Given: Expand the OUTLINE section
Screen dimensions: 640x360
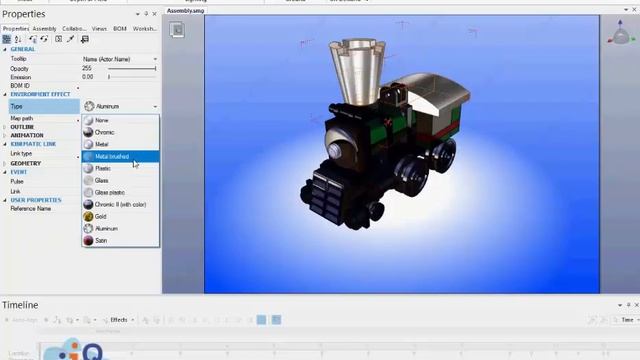Looking at the screenshot, I should (x=5, y=127).
